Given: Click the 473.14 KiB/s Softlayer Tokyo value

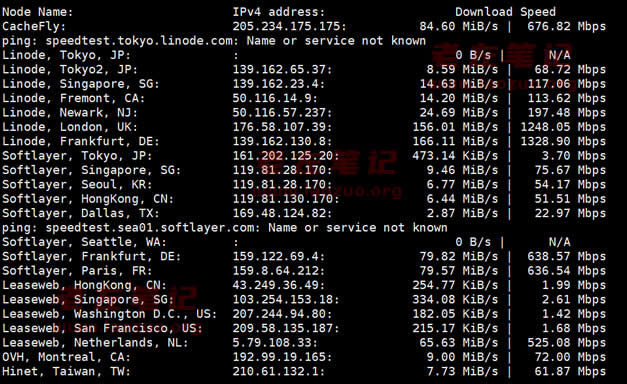Looking at the screenshot, I should pyautogui.click(x=455, y=156).
